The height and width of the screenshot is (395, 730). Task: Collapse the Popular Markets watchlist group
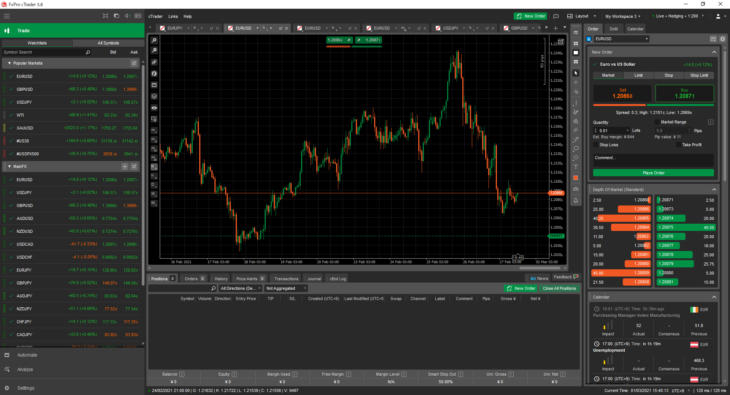[9, 63]
